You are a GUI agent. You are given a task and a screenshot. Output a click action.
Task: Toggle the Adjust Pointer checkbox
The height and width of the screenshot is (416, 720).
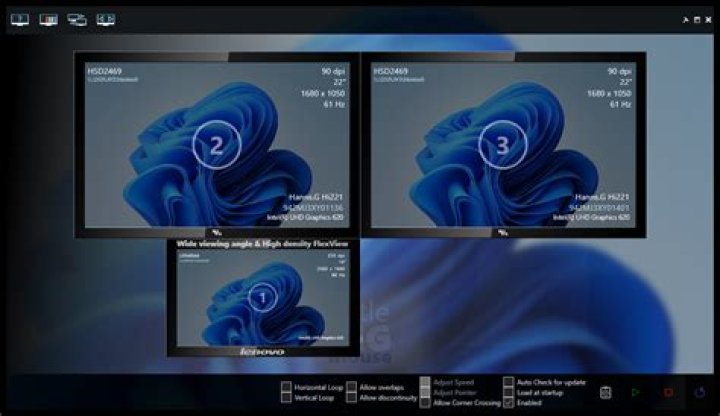point(425,393)
